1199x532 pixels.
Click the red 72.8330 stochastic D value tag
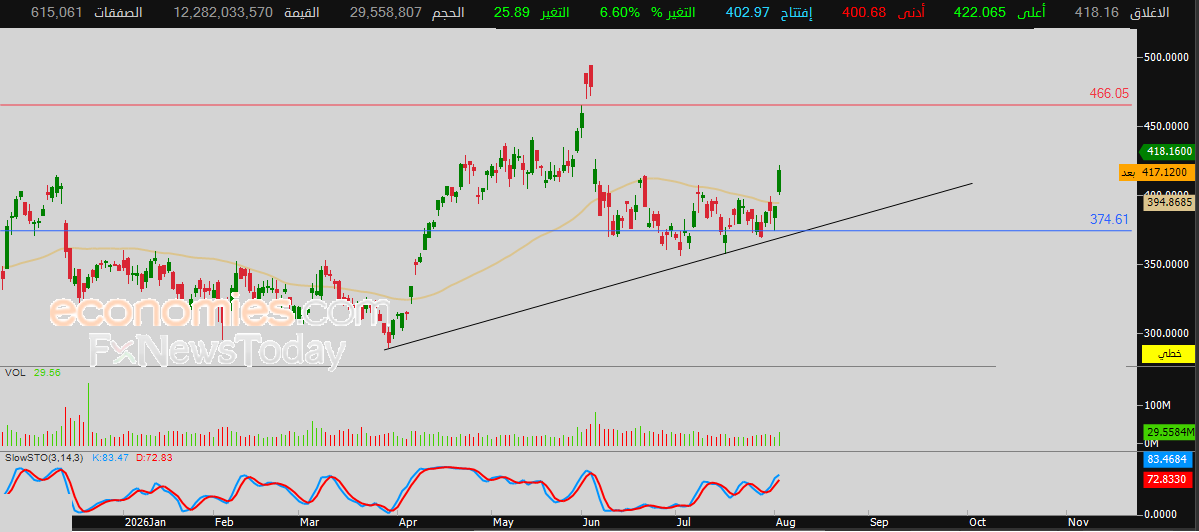1167,479
